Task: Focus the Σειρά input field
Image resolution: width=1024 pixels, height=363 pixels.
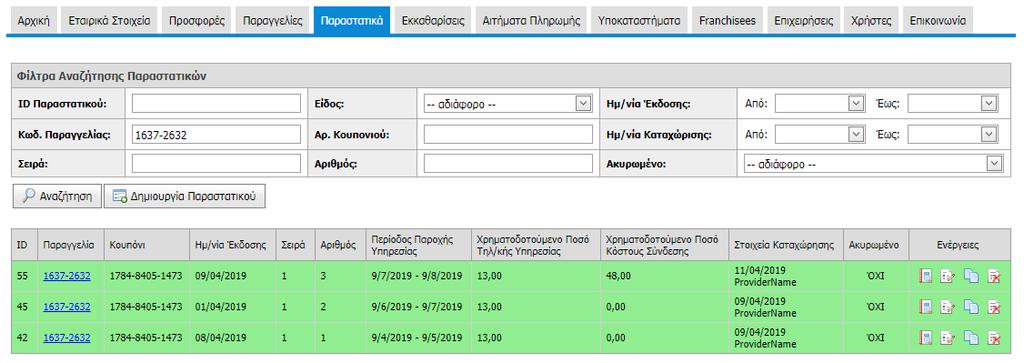Action: pos(216,164)
